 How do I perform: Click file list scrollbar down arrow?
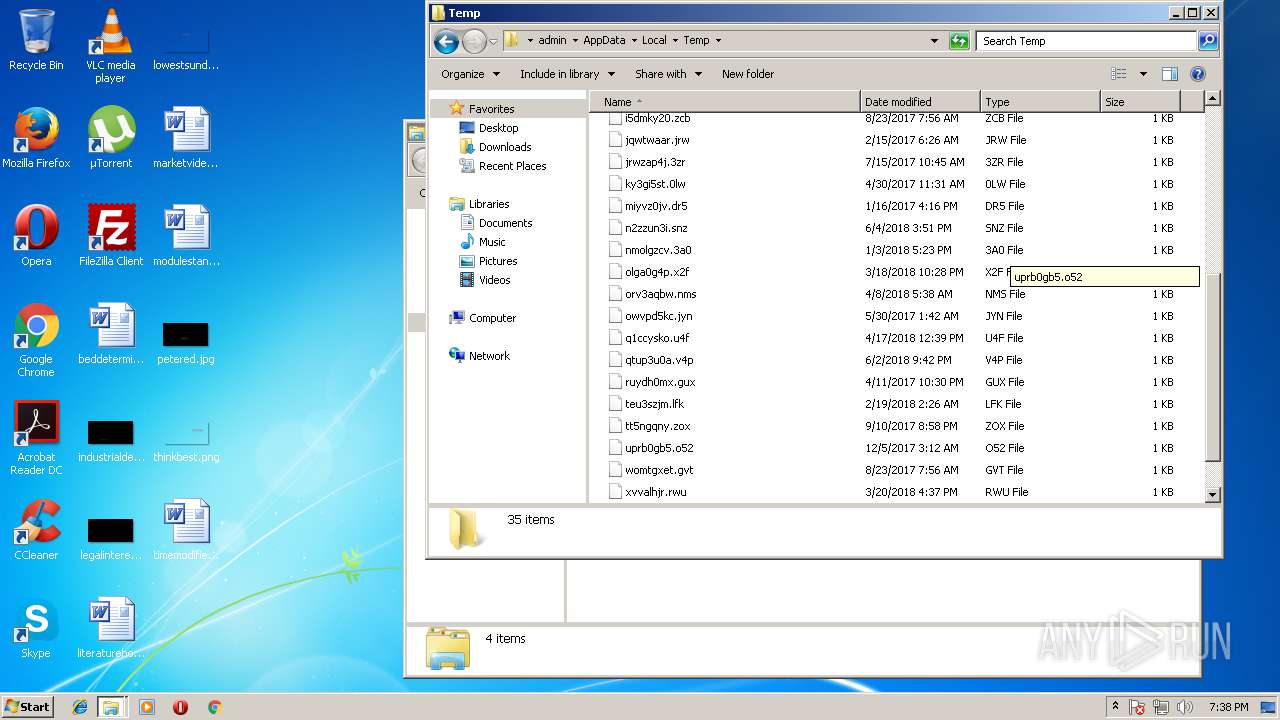(1212, 494)
